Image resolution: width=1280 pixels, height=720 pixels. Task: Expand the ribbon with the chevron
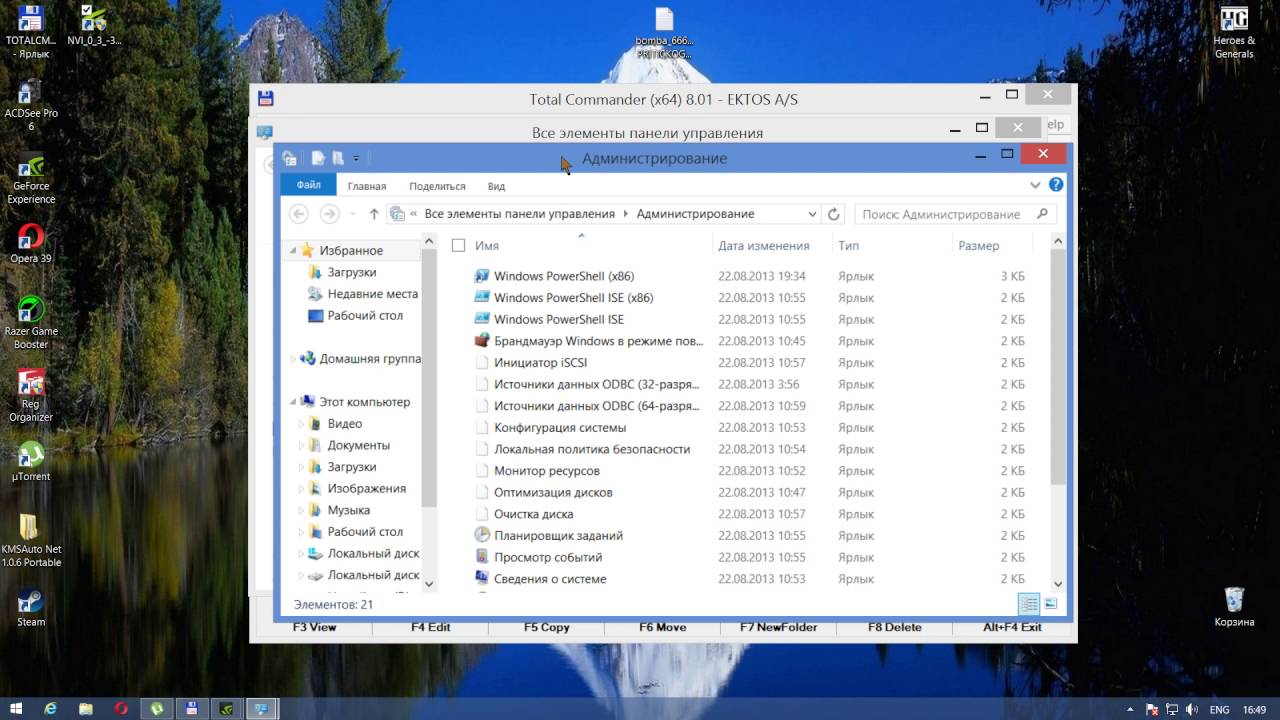coord(1035,185)
